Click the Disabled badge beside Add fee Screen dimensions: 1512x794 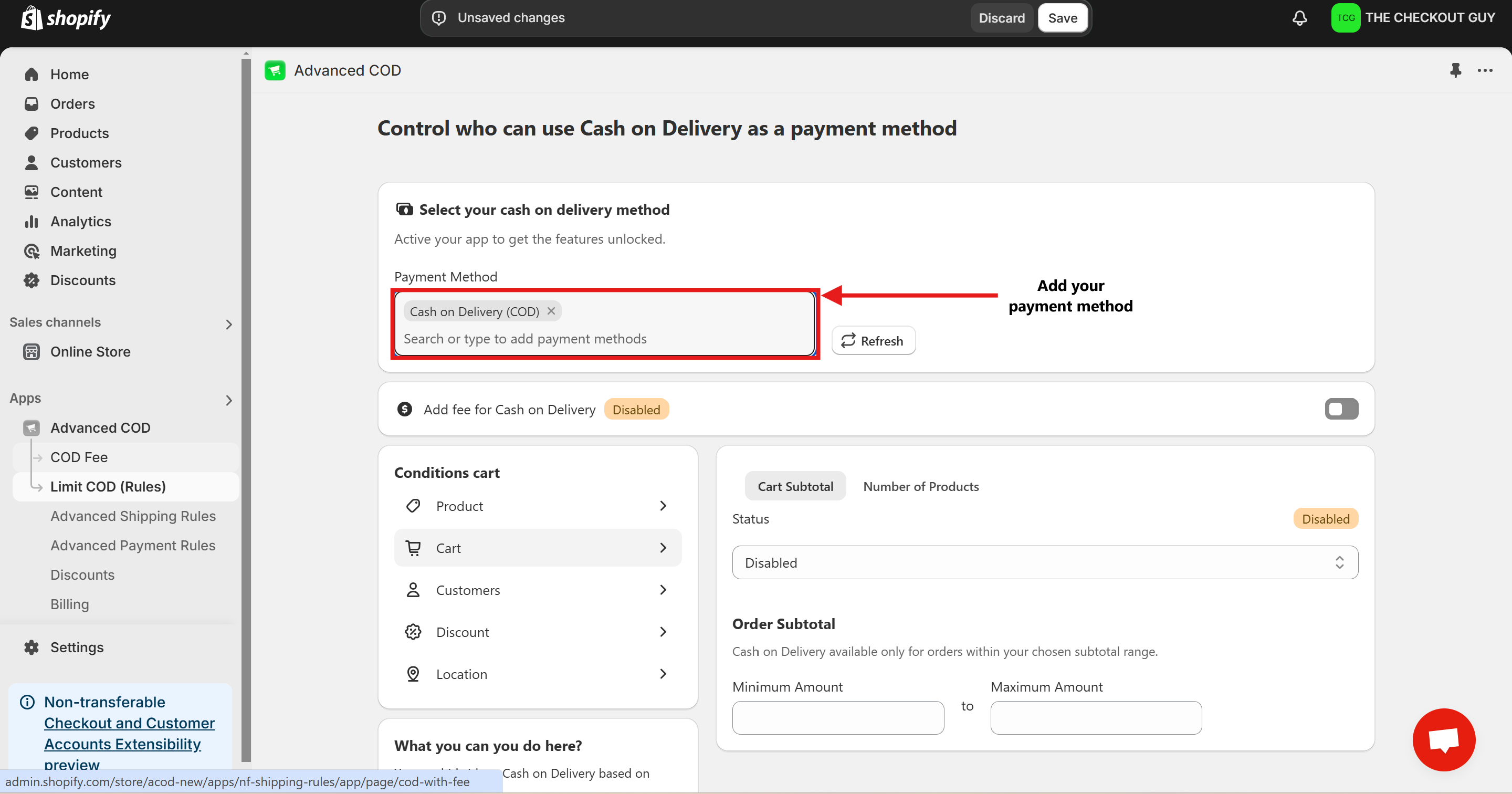(x=636, y=409)
